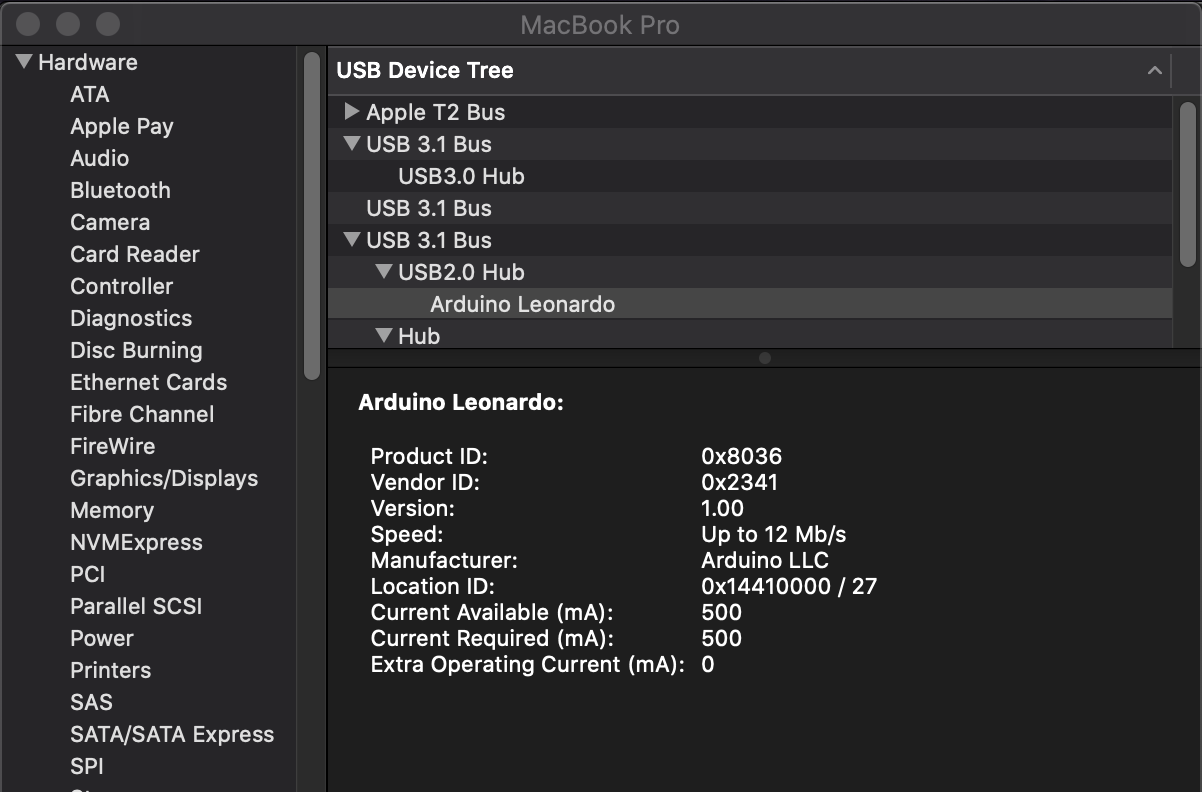Select Disc Burning category
The height and width of the screenshot is (792, 1202).
pyautogui.click(x=136, y=350)
